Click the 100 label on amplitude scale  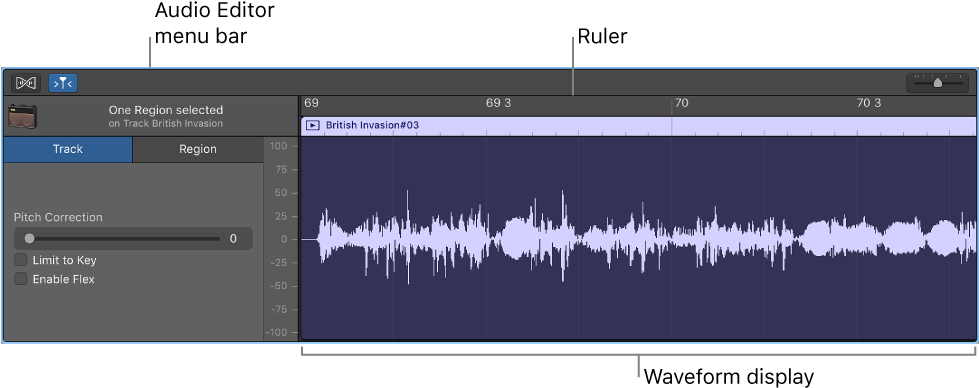278,146
